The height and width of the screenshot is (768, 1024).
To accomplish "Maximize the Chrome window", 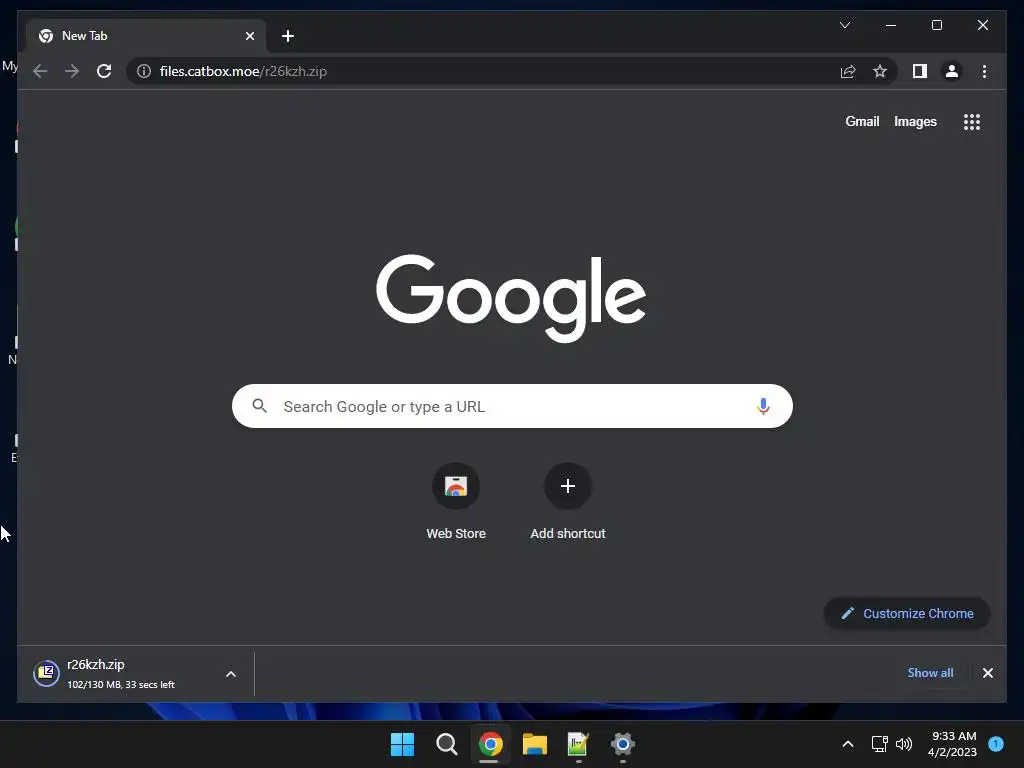I will pos(936,25).
